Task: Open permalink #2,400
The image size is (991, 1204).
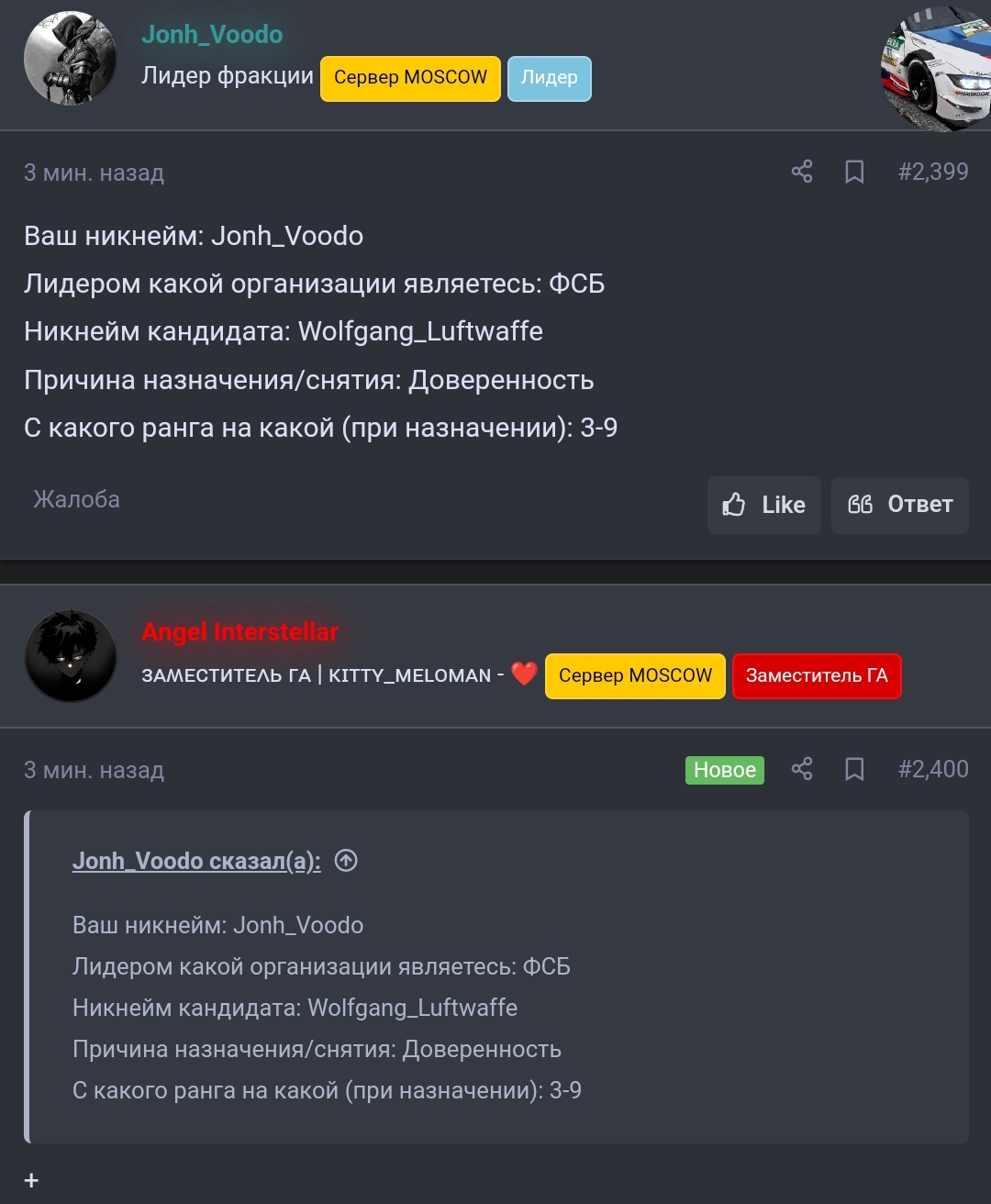Action: 933,769
